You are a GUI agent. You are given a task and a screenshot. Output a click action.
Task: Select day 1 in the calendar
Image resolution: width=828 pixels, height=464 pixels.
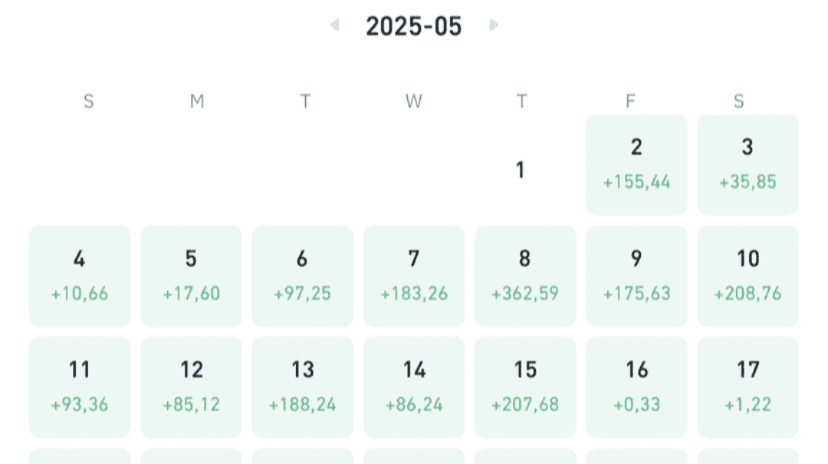pyautogui.click(x=520, y=170)
